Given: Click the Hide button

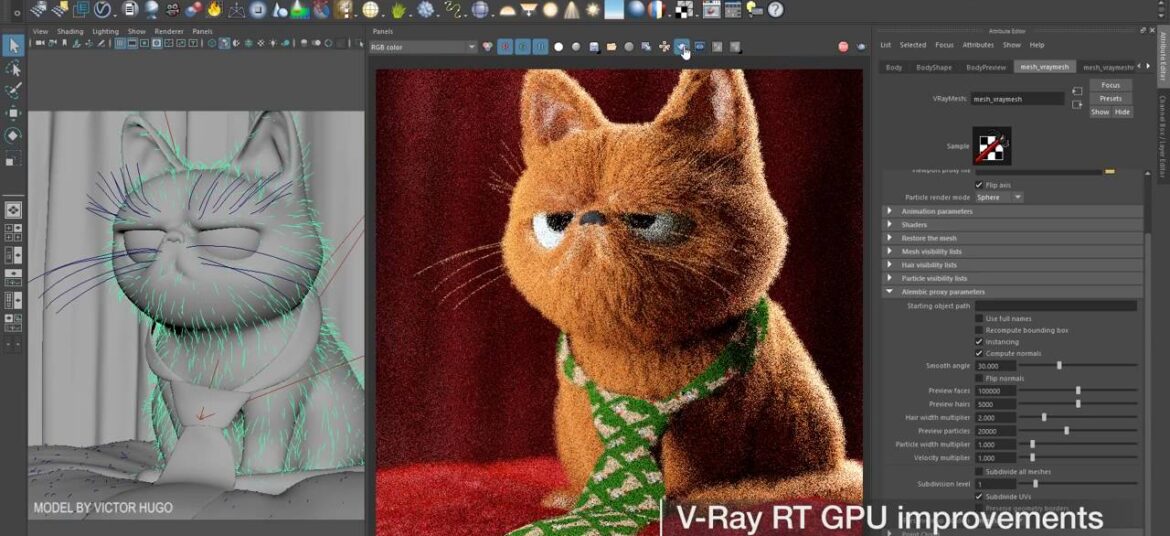Looking at the screenshot, I should (x=1121, y=112).
